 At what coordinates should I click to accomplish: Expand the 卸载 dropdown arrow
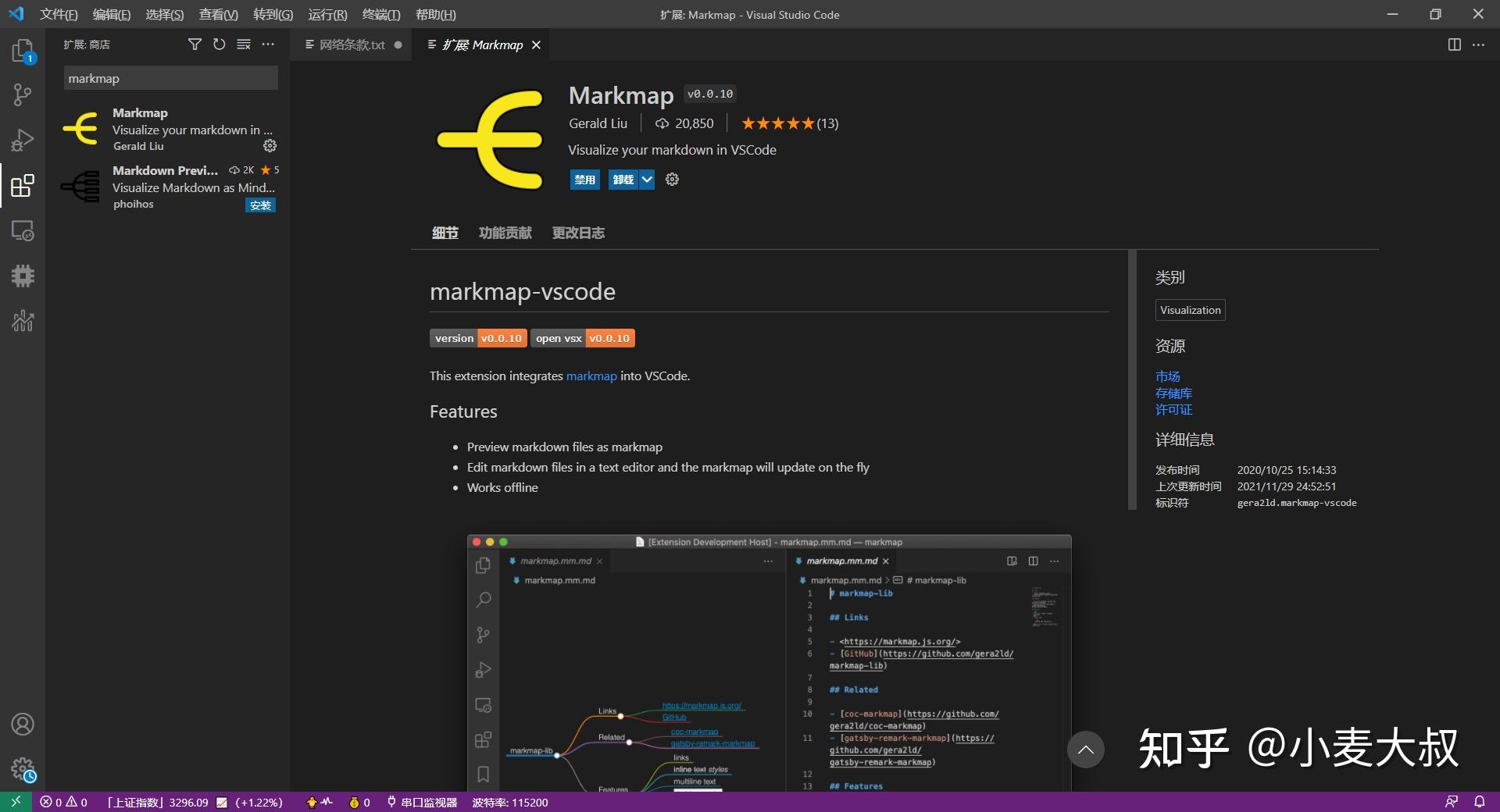[647, 180]
